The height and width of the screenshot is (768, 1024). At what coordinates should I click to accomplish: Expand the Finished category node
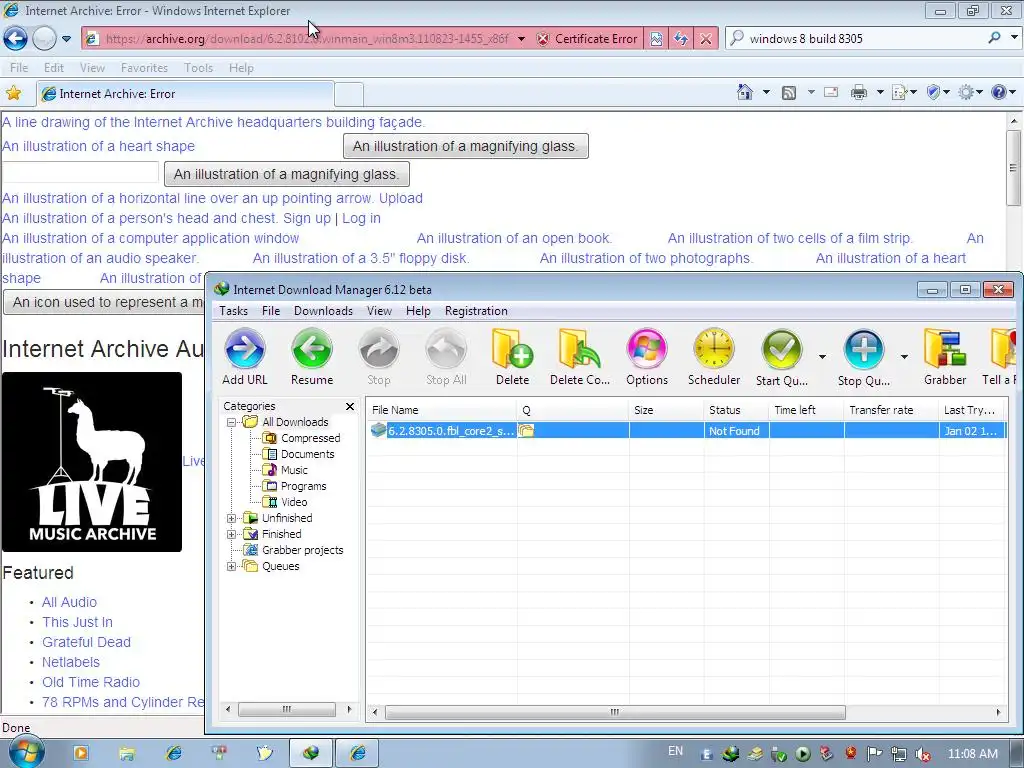coord(231,534)
